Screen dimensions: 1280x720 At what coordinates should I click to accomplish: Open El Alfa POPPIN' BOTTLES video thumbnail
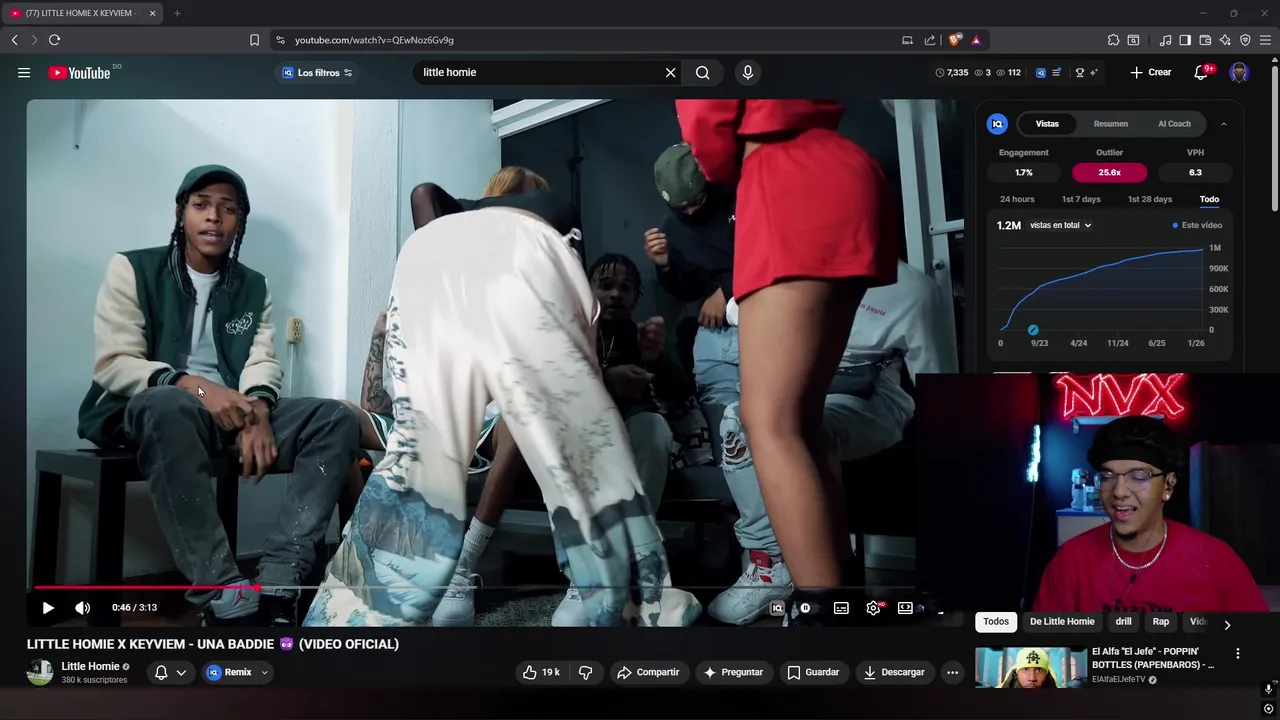[1031, 668]
